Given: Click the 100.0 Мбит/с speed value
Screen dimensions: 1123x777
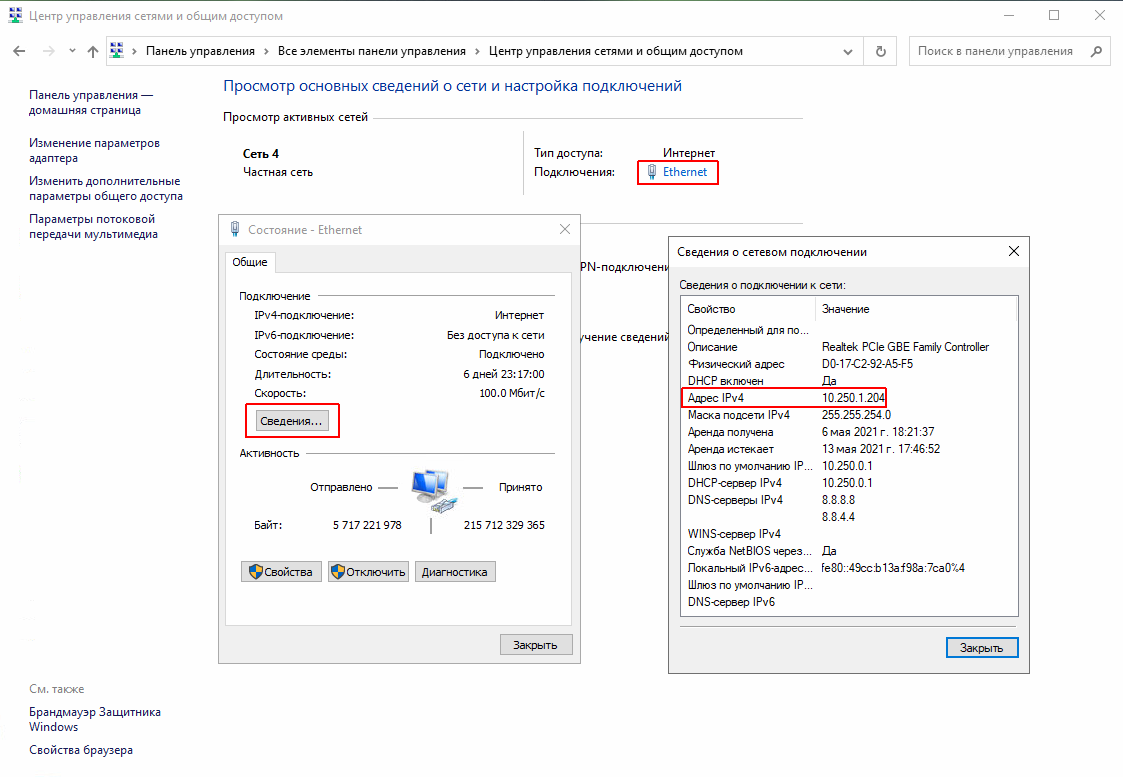Looking at the screenshot, I should [512, 393].
